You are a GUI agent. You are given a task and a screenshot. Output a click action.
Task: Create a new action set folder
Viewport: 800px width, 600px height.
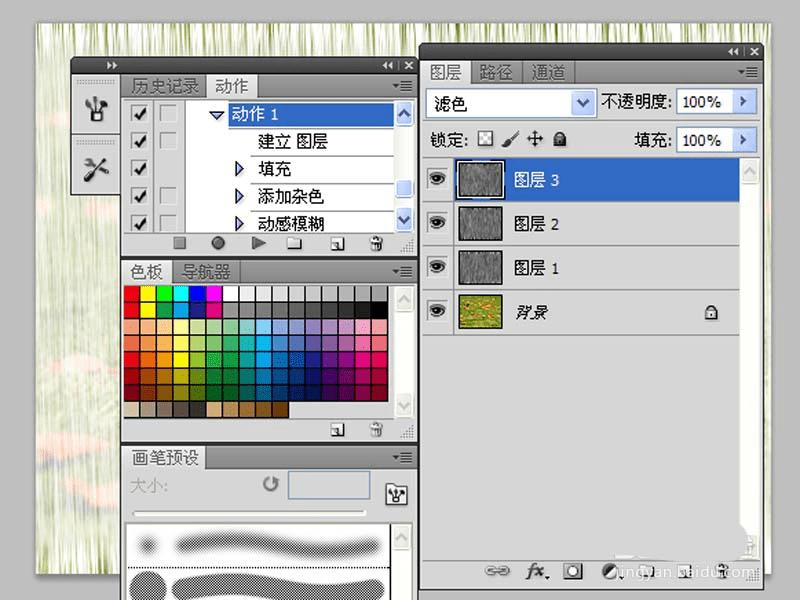click(294, 243)
